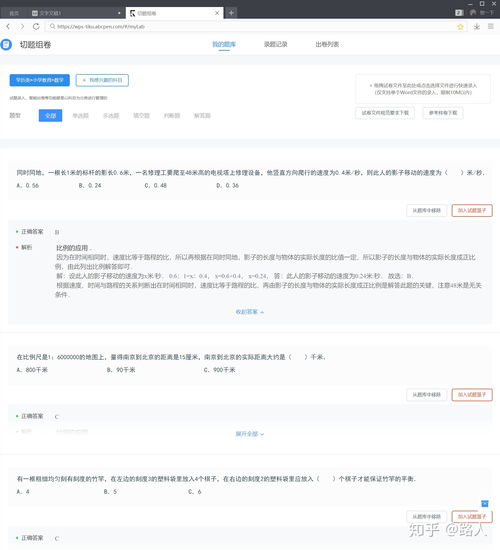Open the 出卷列表 tab
Image resolution: width=500 pixels, height=550 pixels.
[x=327, y=44]
